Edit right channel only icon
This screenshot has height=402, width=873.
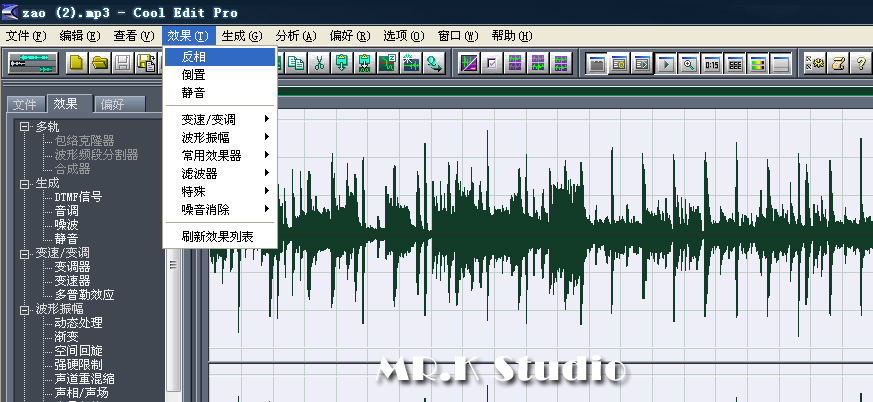click(x=538, y=63)
